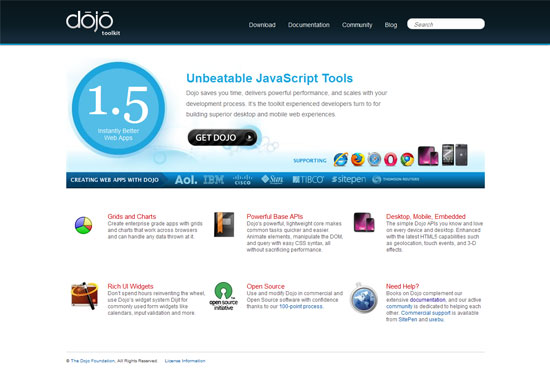Click the IBM logo

pos(214,180)
